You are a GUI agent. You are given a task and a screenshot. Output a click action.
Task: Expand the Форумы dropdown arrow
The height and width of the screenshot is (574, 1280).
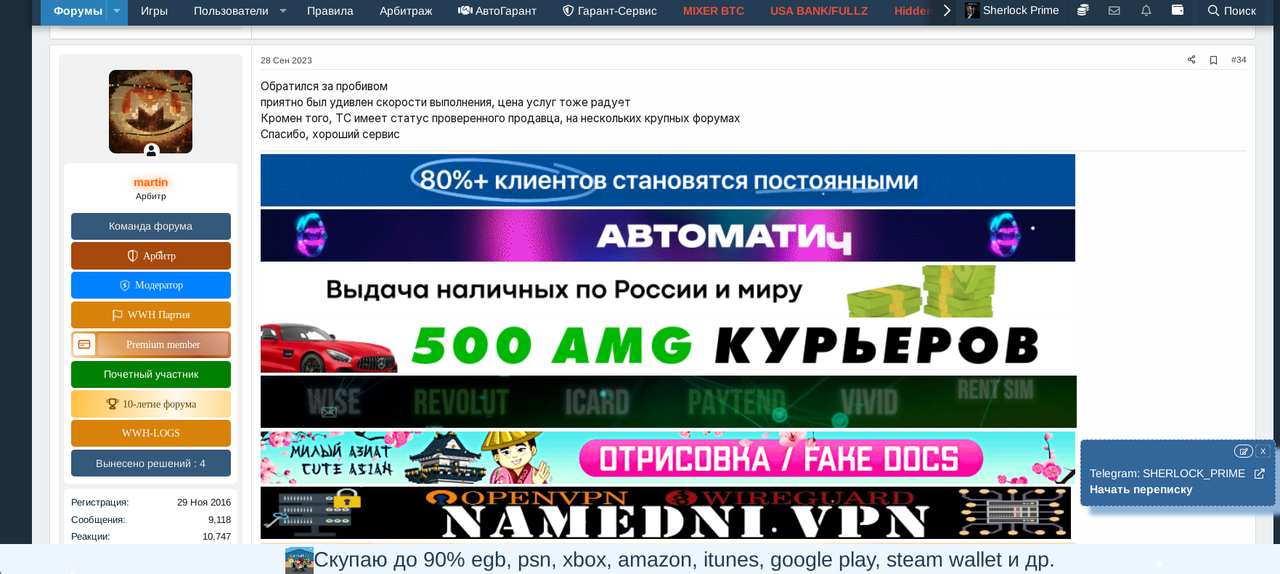[117, 11]
